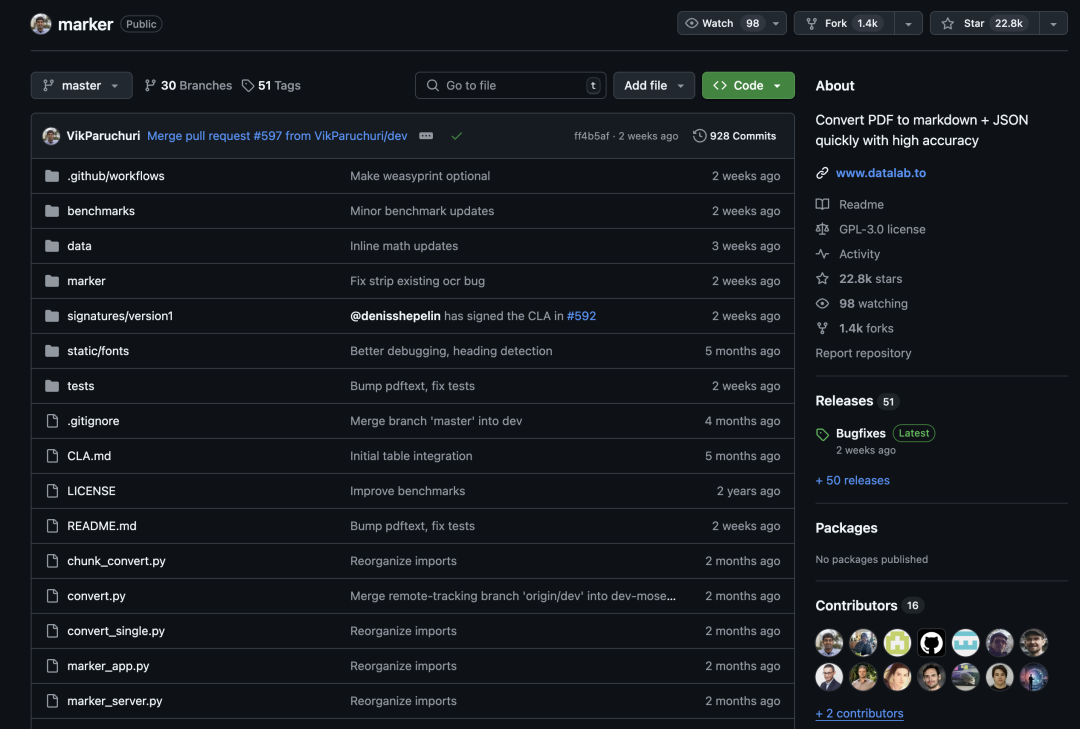The image size is (1080, 729).
Task: Expand the commit message ellipsis icon
Action: [426, 136]
